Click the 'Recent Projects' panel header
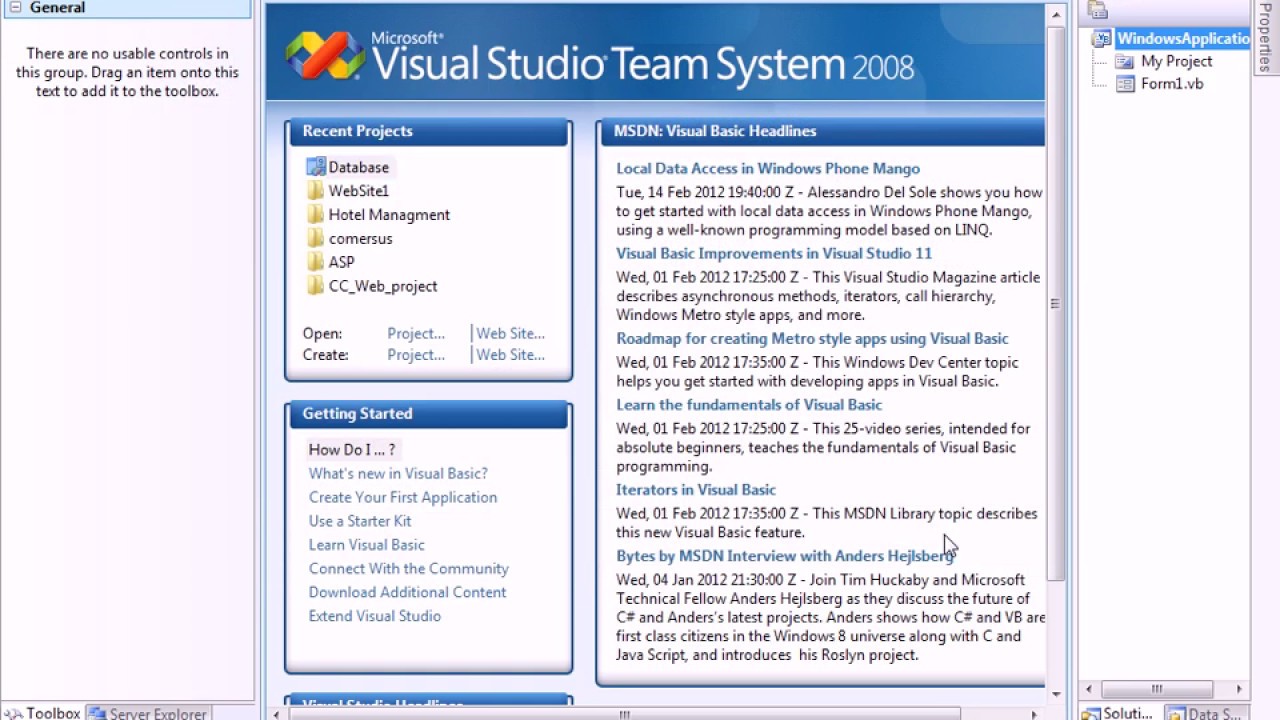Image resolution: width=1280 pixels, height=720 pixels. [x=429, y=132]
